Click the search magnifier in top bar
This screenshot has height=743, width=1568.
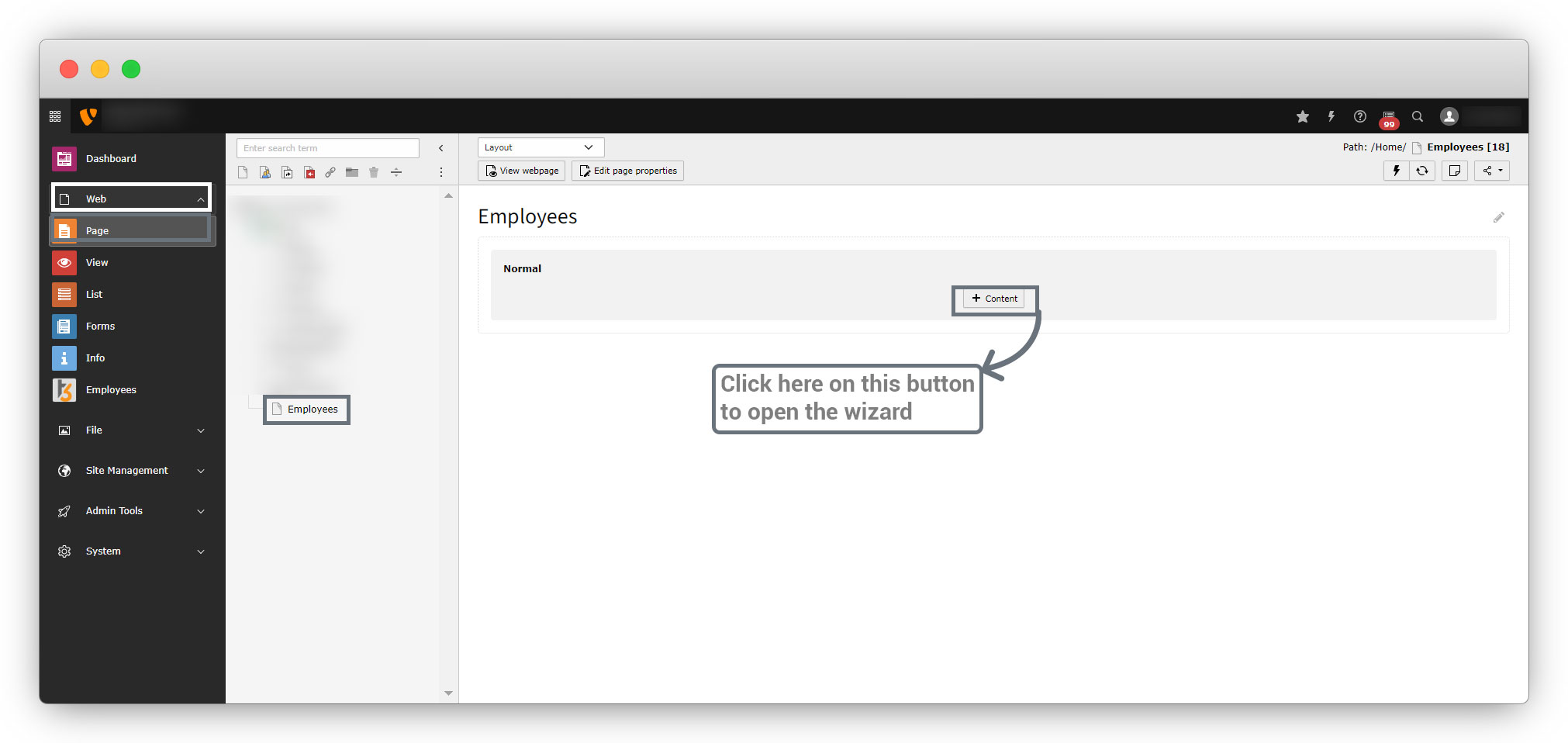[1417, 116]
